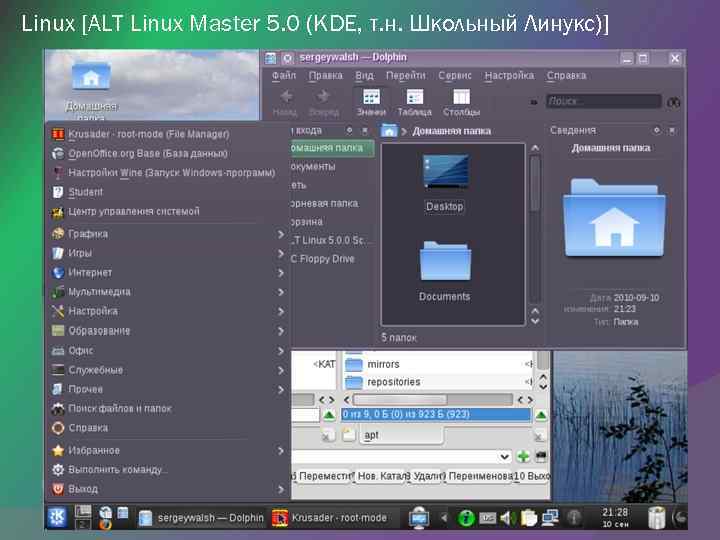Open Перейти menu in Dolphin
Viewport: 720px width, 540px height.
pyautogui.click(x=405, y=75)
